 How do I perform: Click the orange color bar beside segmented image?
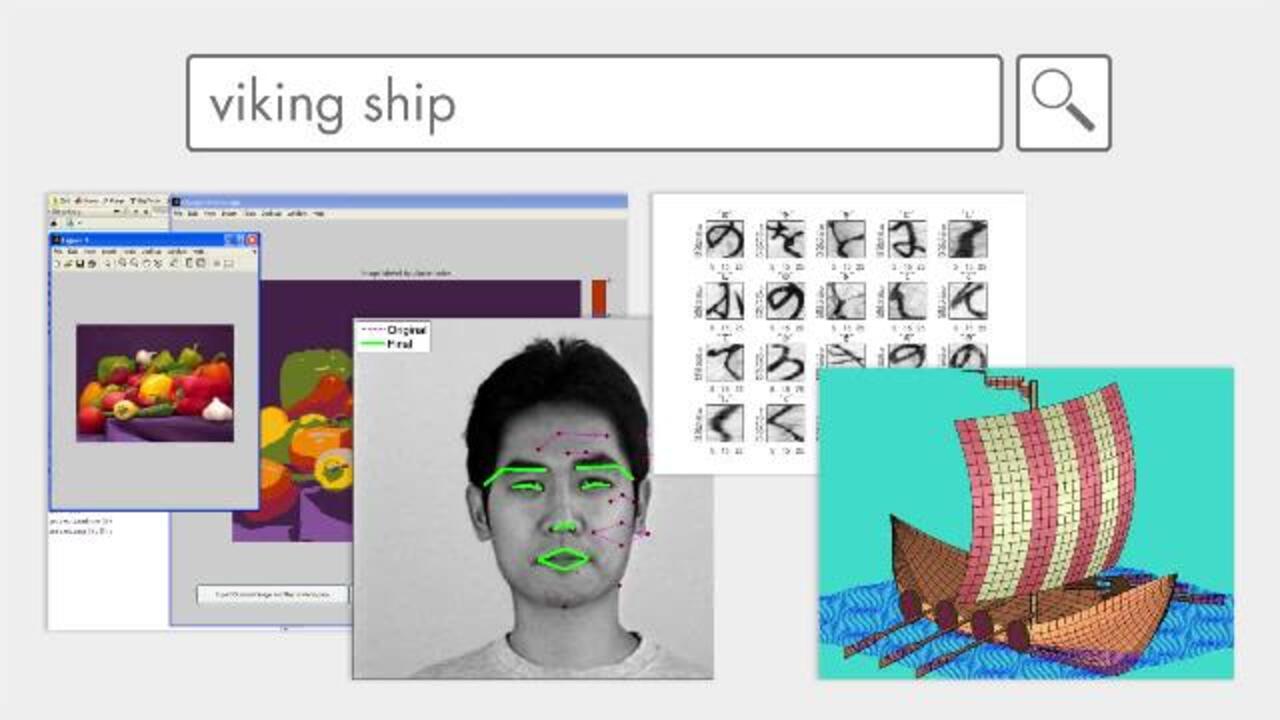pos(599,297)
